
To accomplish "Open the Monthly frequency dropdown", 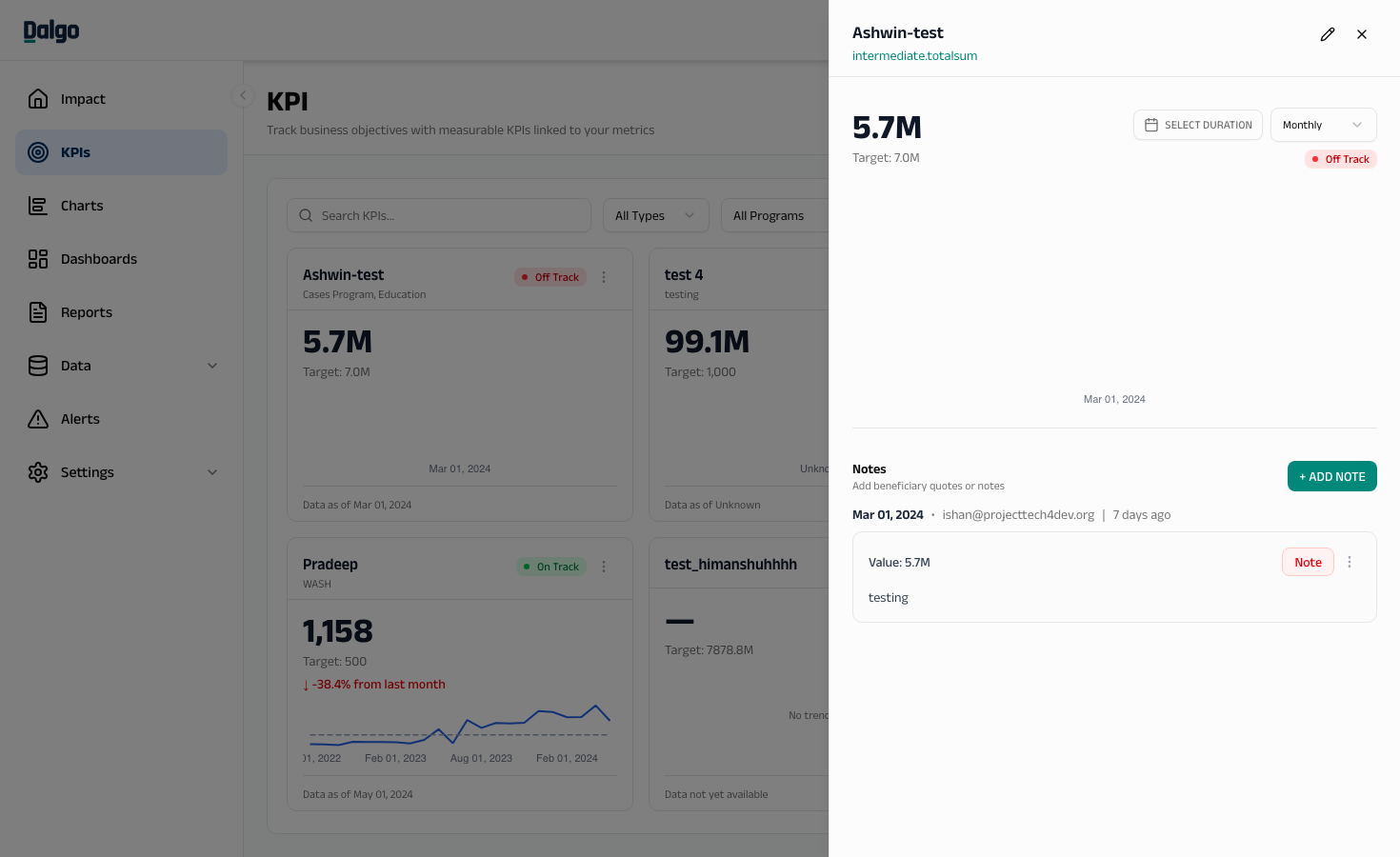I will pos(1324,125).
